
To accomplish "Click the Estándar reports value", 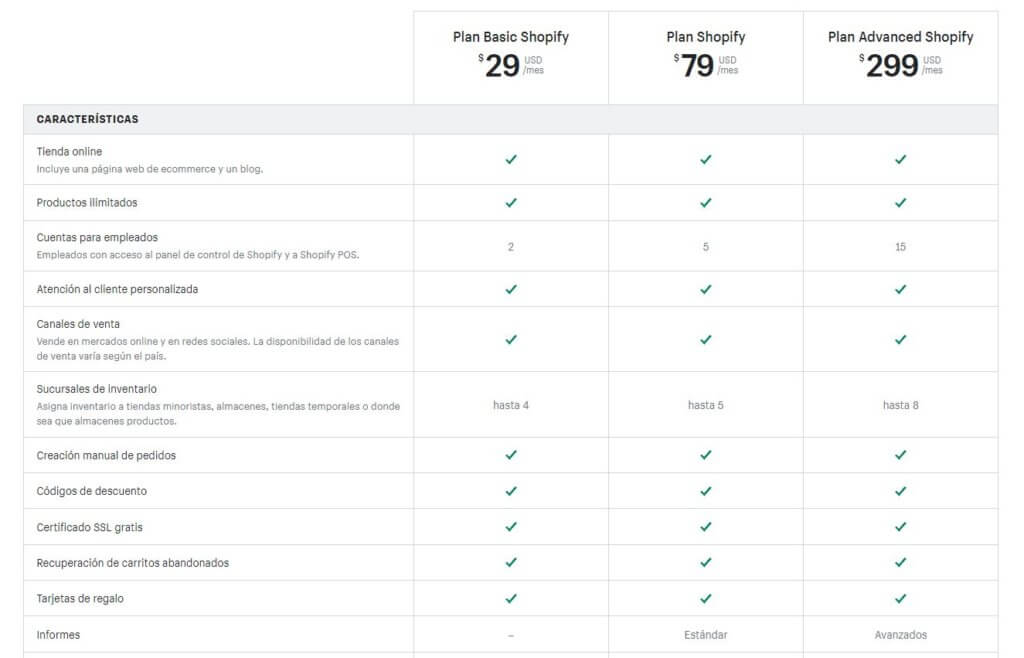I will (x=705, y=634).
